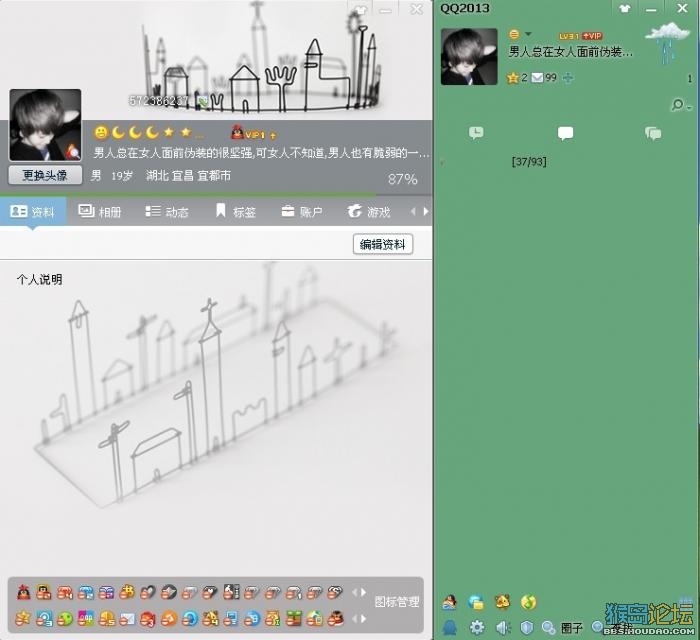This screenshot has height=640, width=700.
Task: Click the VIP1 badge in profile window
Action: (x=253, y=133)
